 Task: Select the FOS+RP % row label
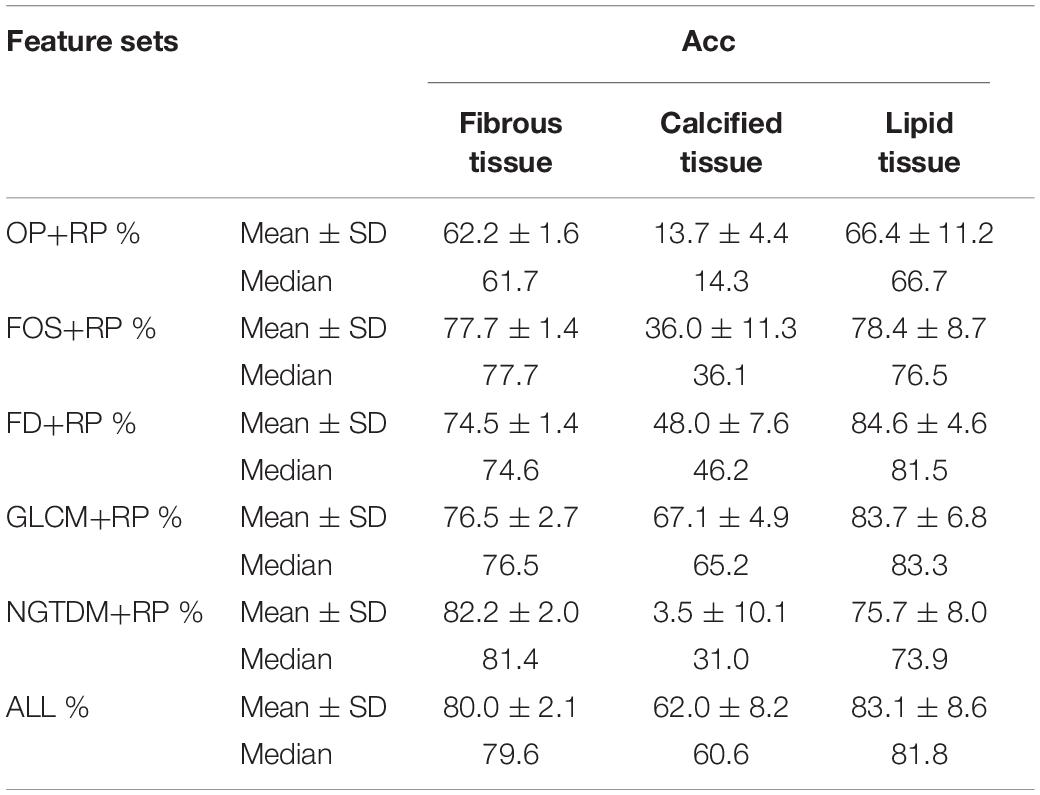(81, 328)
